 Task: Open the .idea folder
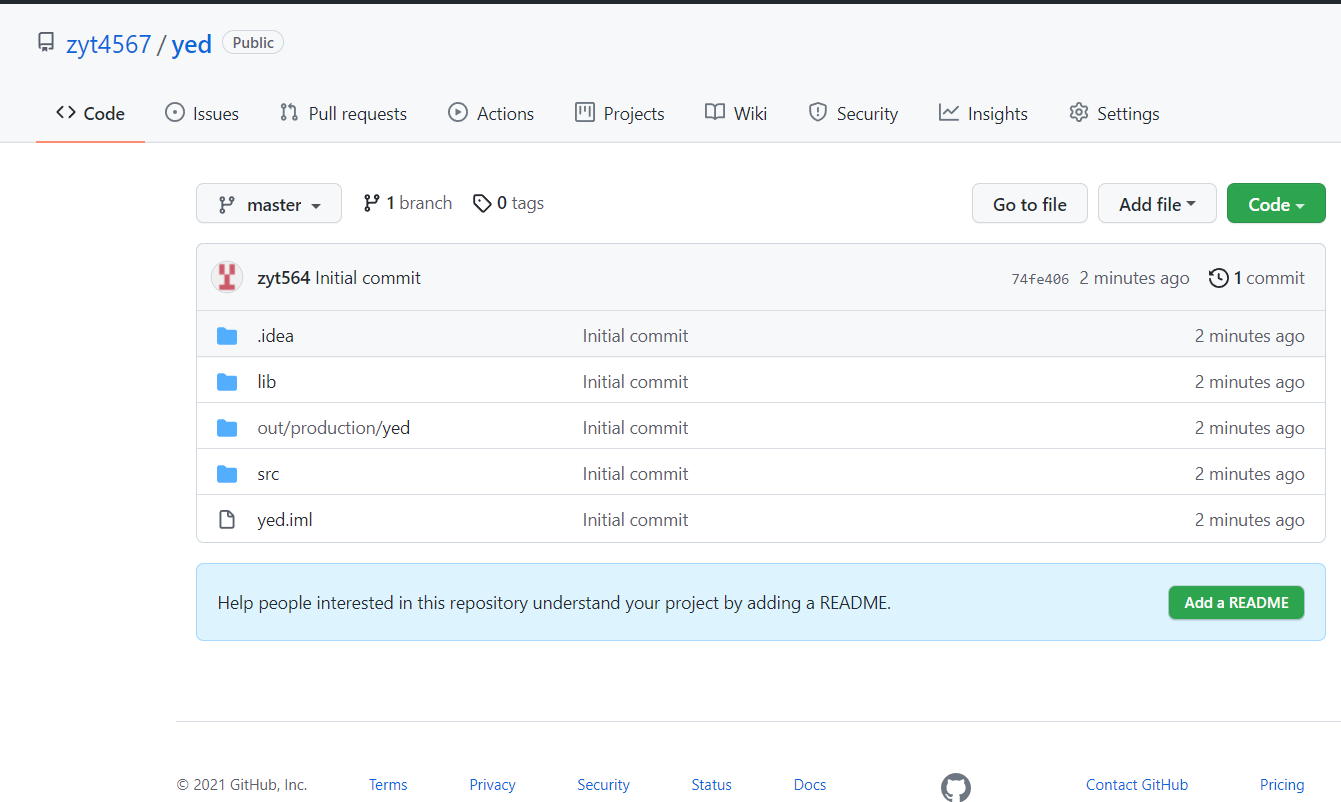point(275,336)
